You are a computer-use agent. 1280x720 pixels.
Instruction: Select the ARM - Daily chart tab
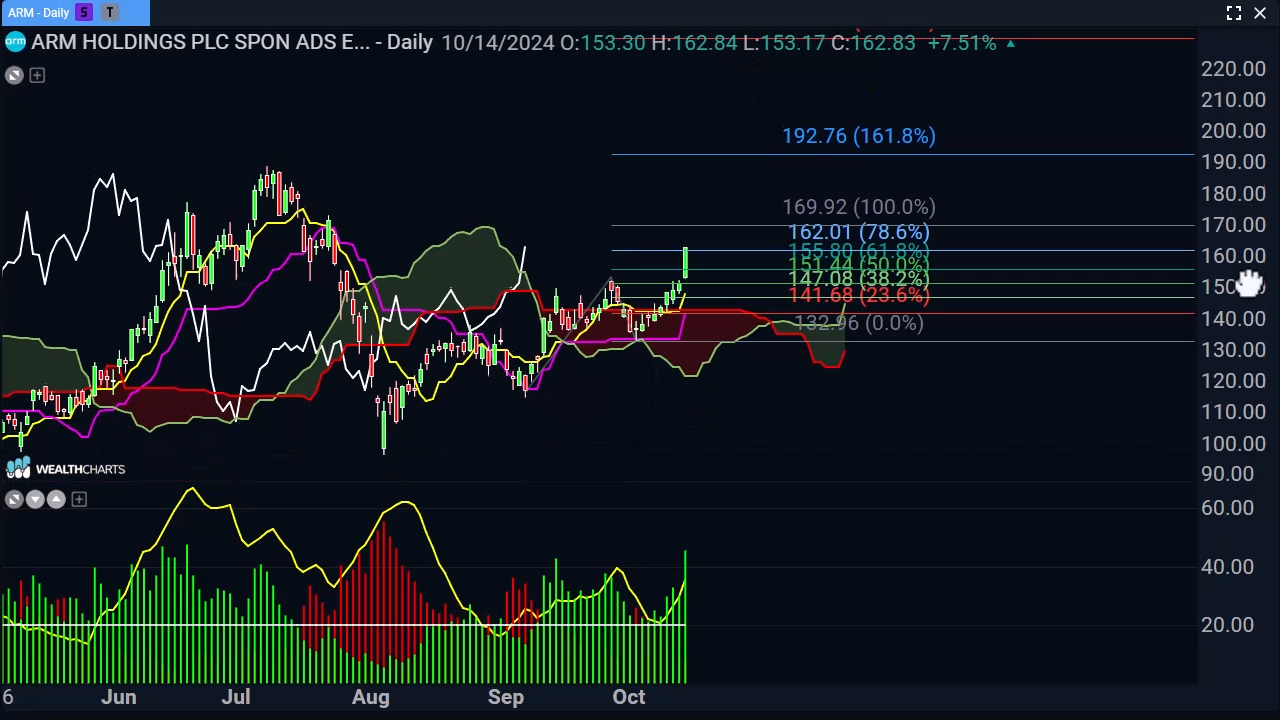tap(75, 12)
